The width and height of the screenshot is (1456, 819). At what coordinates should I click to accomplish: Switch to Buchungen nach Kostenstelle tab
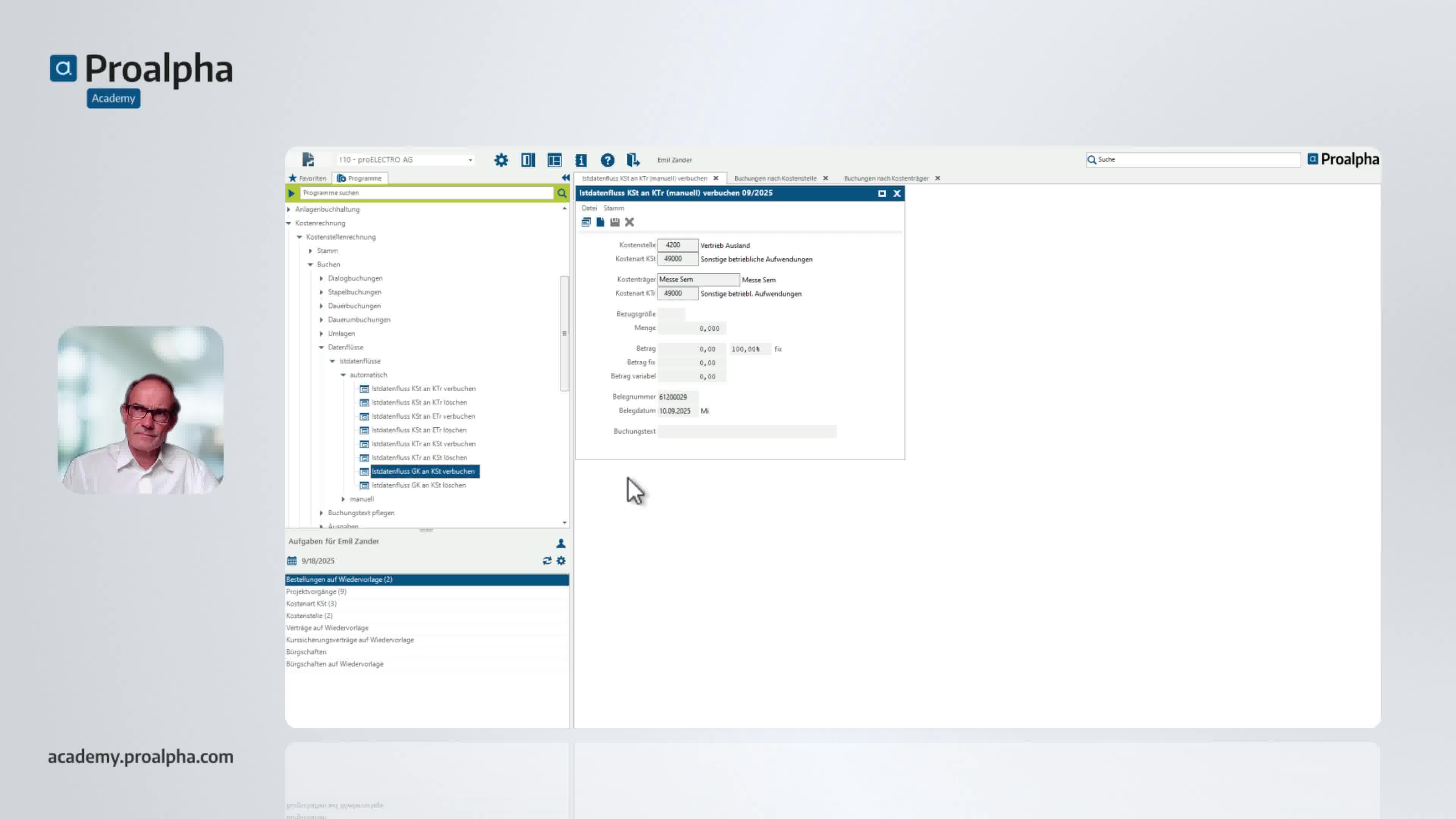point(774,179)
